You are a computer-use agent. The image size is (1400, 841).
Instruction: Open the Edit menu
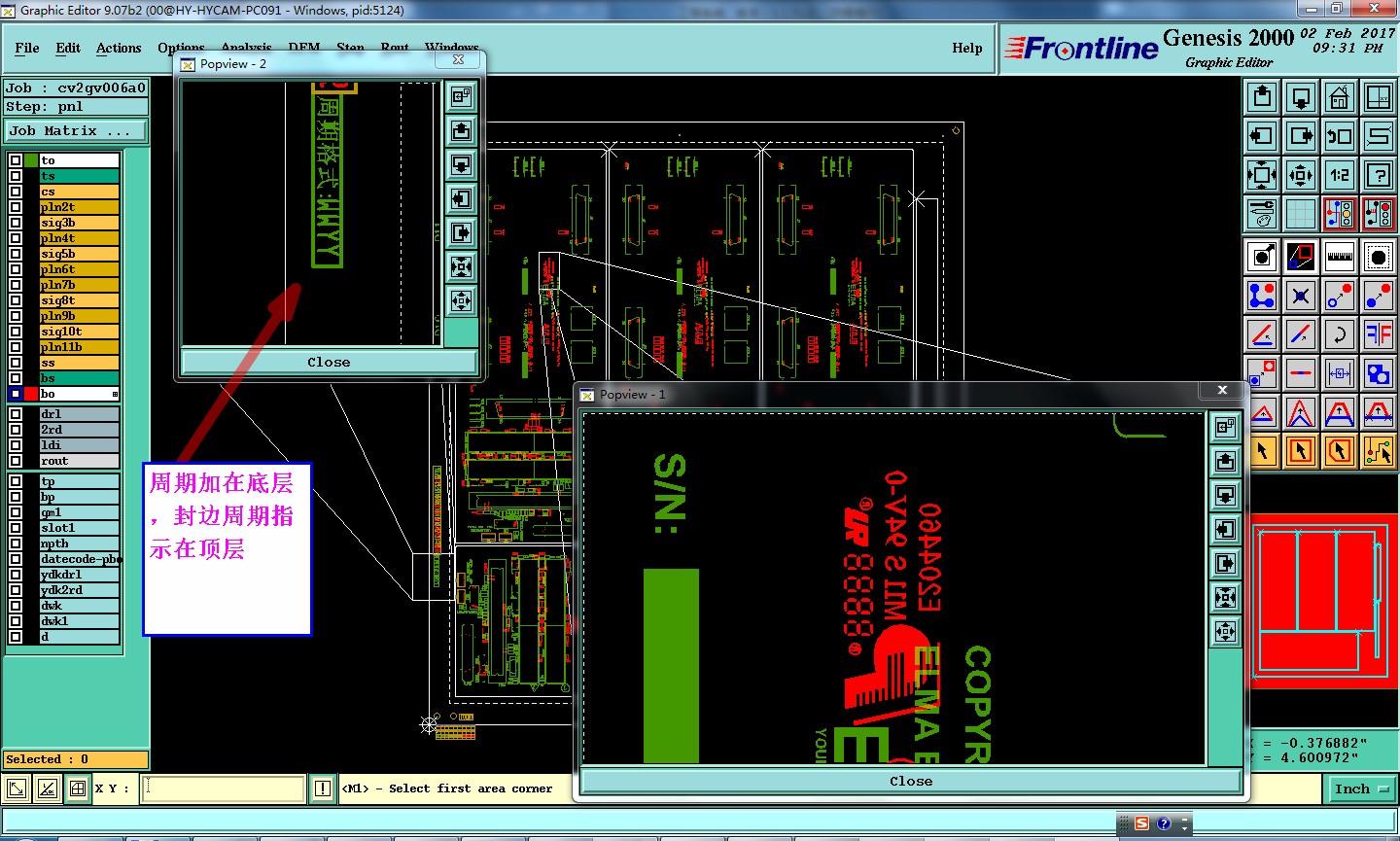pyautogui.click(x=68, y=48)
